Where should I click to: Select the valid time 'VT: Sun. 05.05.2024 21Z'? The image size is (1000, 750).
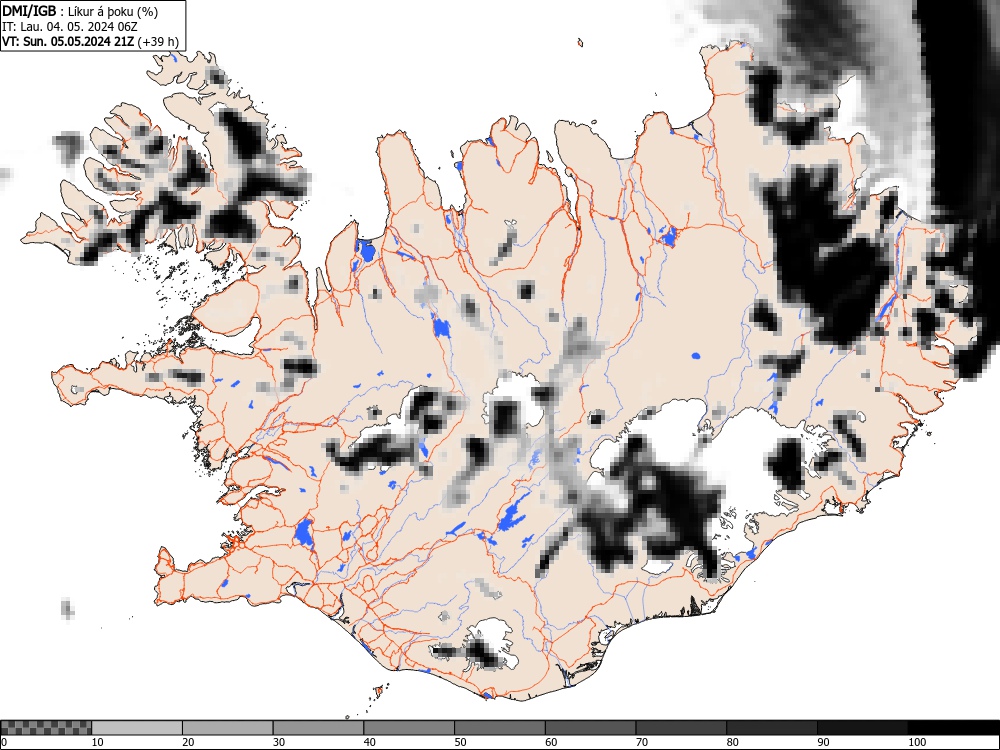click(68, 41)
